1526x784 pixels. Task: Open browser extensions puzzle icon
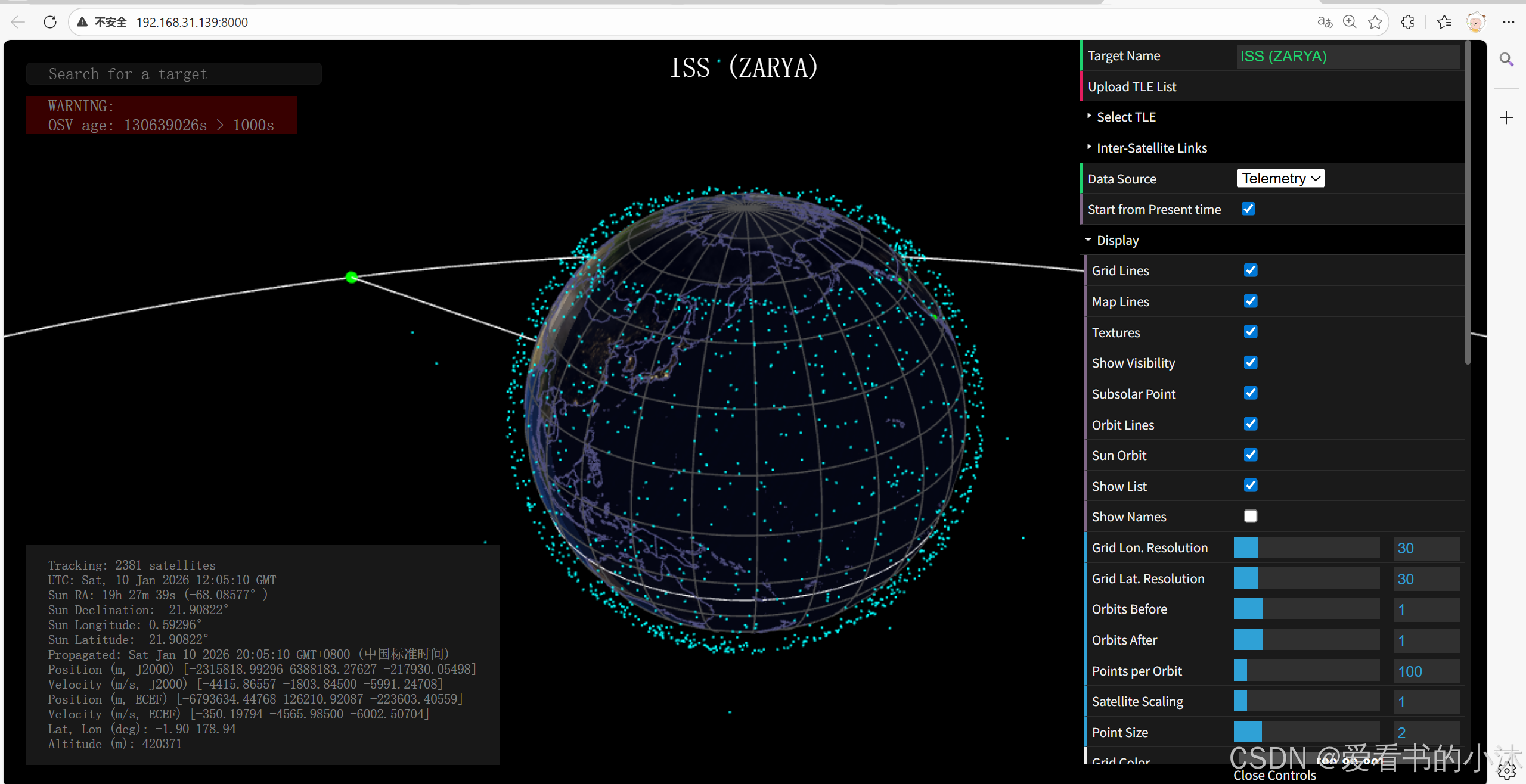pyautogui.click(x=1408, y=22)
